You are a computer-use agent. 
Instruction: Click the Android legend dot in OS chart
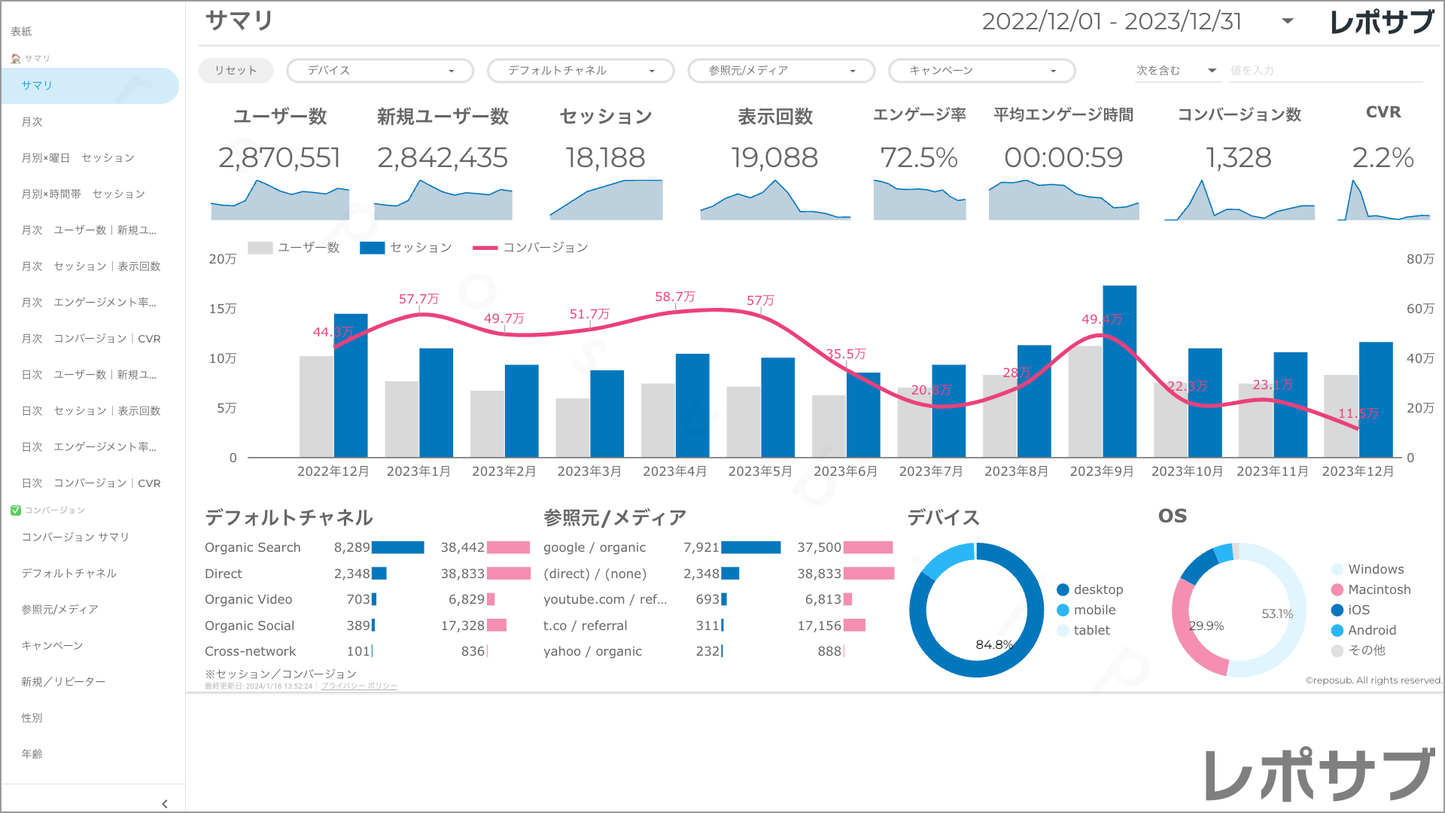coord(1337,630)
